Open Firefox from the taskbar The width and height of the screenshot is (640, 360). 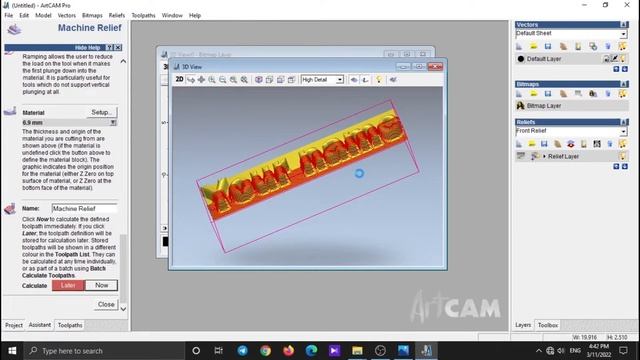[x=289, y=351]
